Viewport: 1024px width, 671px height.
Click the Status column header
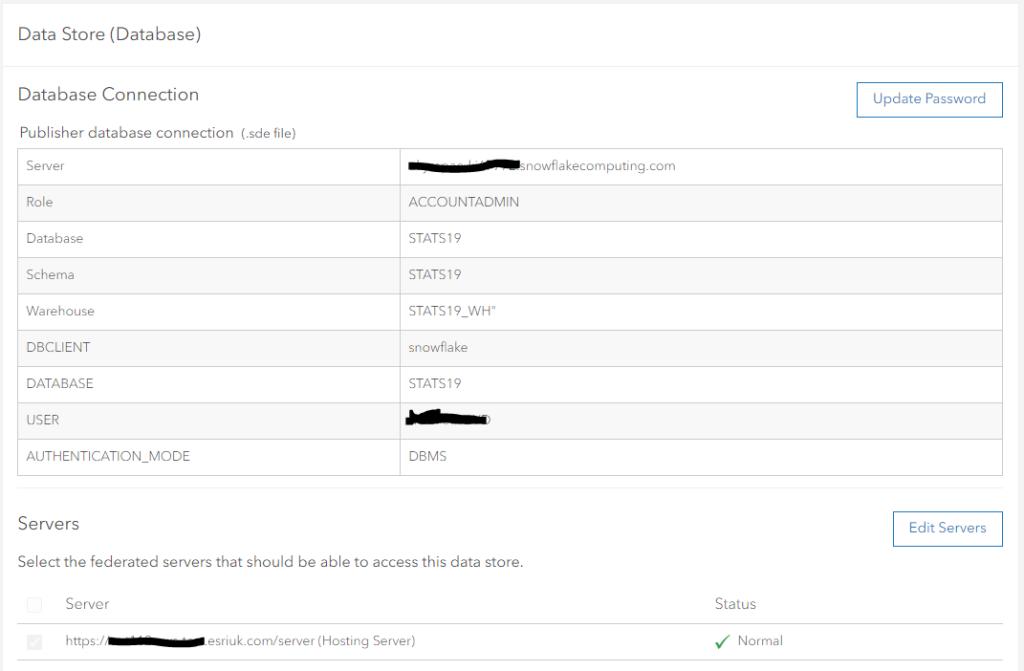(735, 604)
